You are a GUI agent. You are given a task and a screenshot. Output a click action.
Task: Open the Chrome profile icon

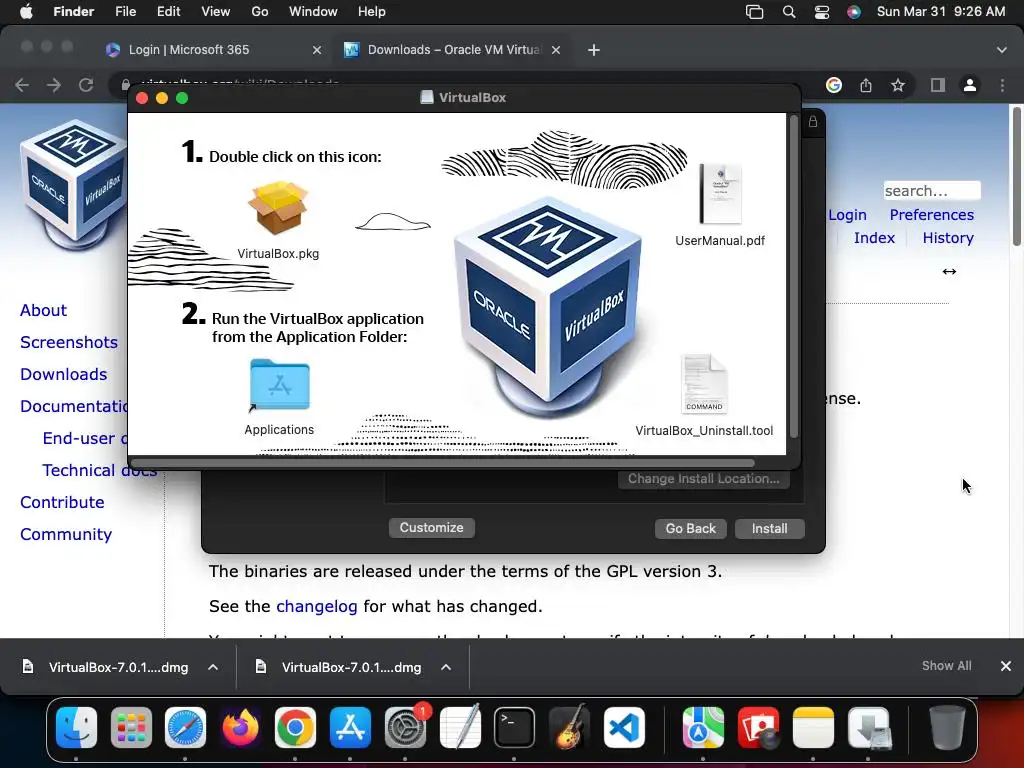970,85
